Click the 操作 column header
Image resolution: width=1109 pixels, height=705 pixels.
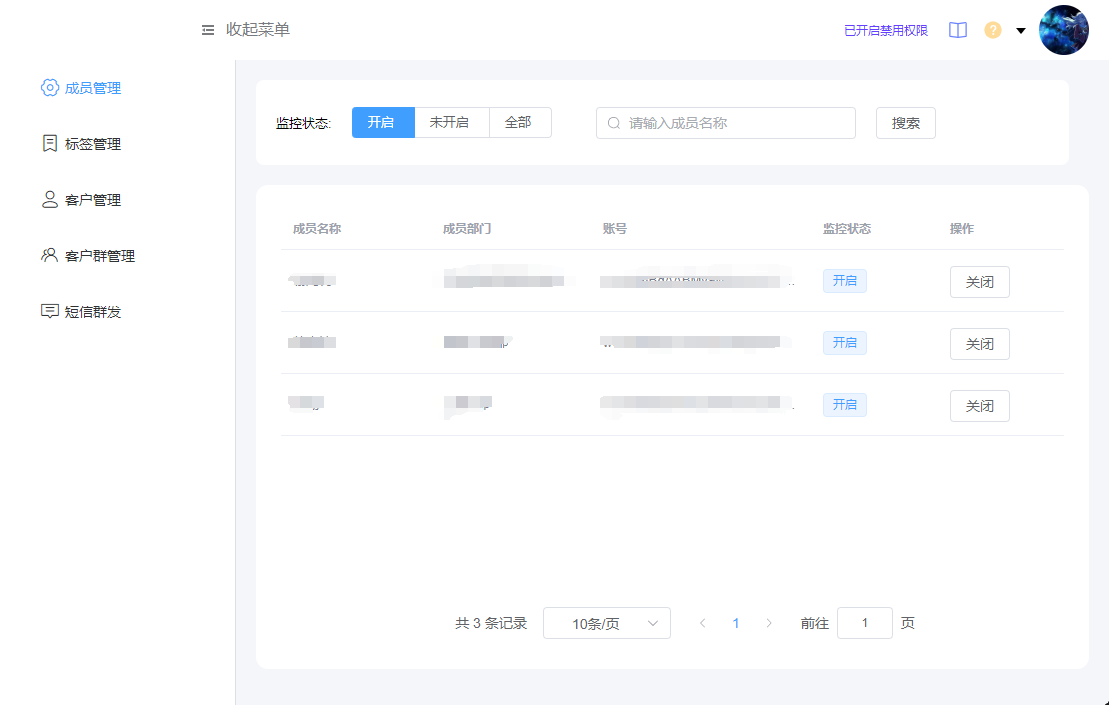(962, 228)
